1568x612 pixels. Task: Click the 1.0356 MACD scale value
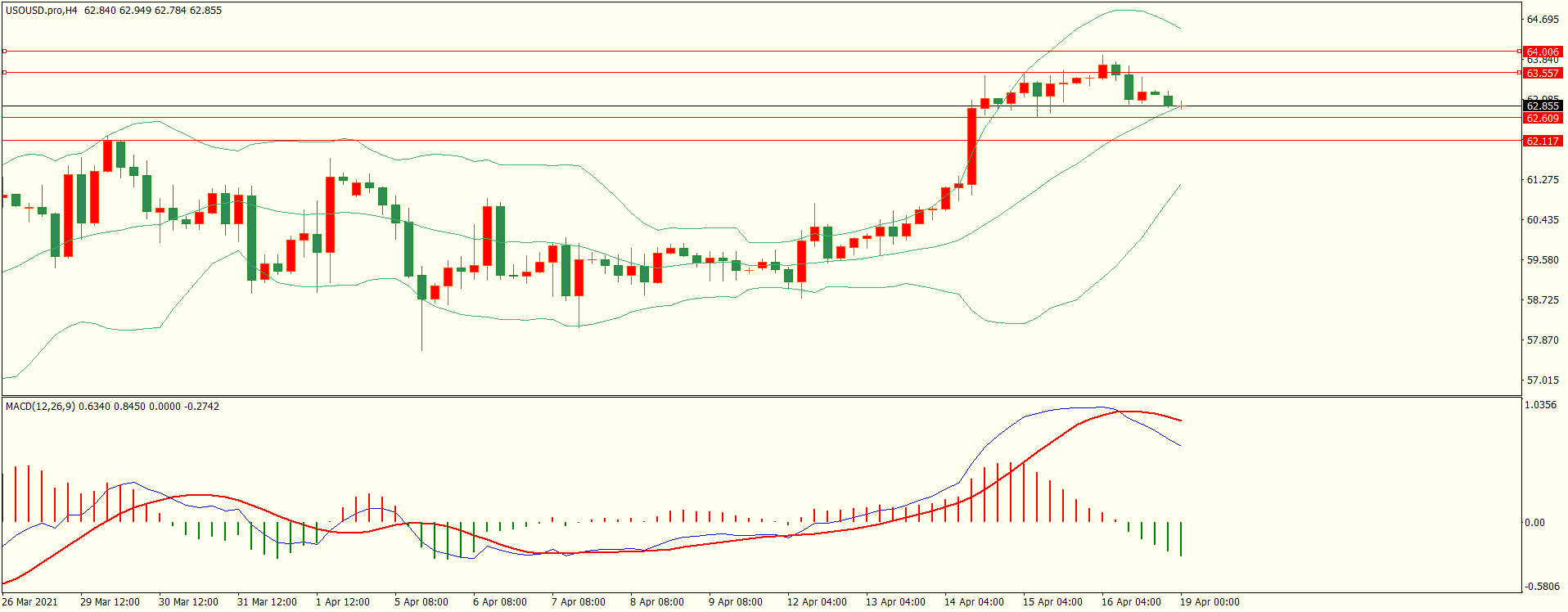click(x=1540, y=405)
